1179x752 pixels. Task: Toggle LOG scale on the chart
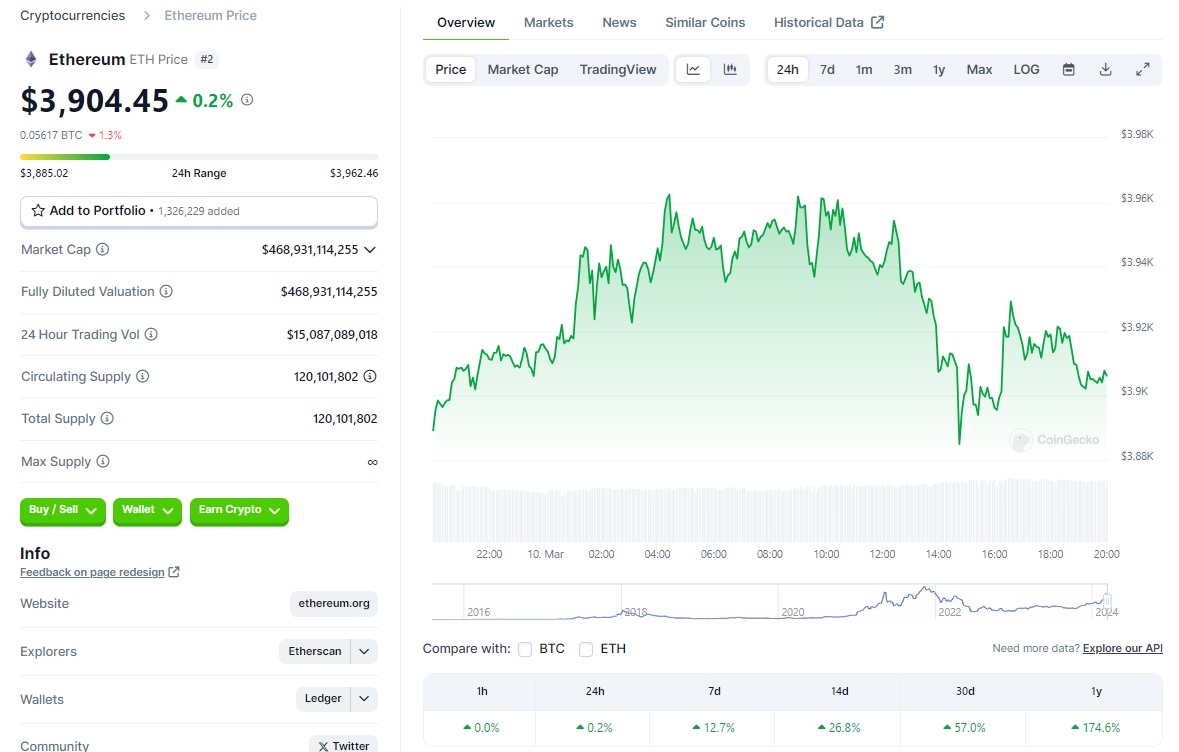(x=1026, y=70)
